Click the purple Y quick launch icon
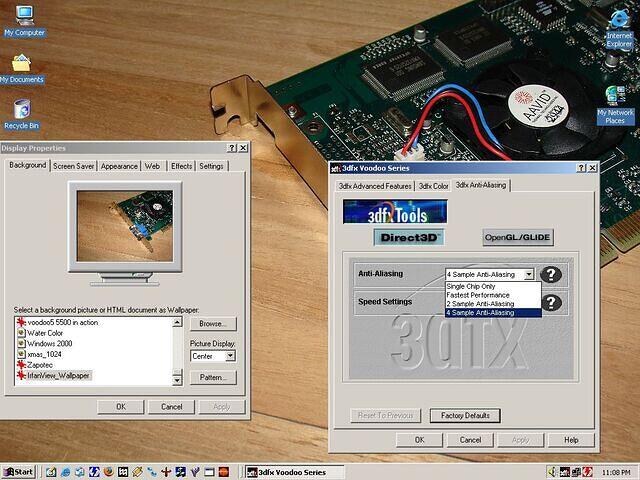 point(195,472)
